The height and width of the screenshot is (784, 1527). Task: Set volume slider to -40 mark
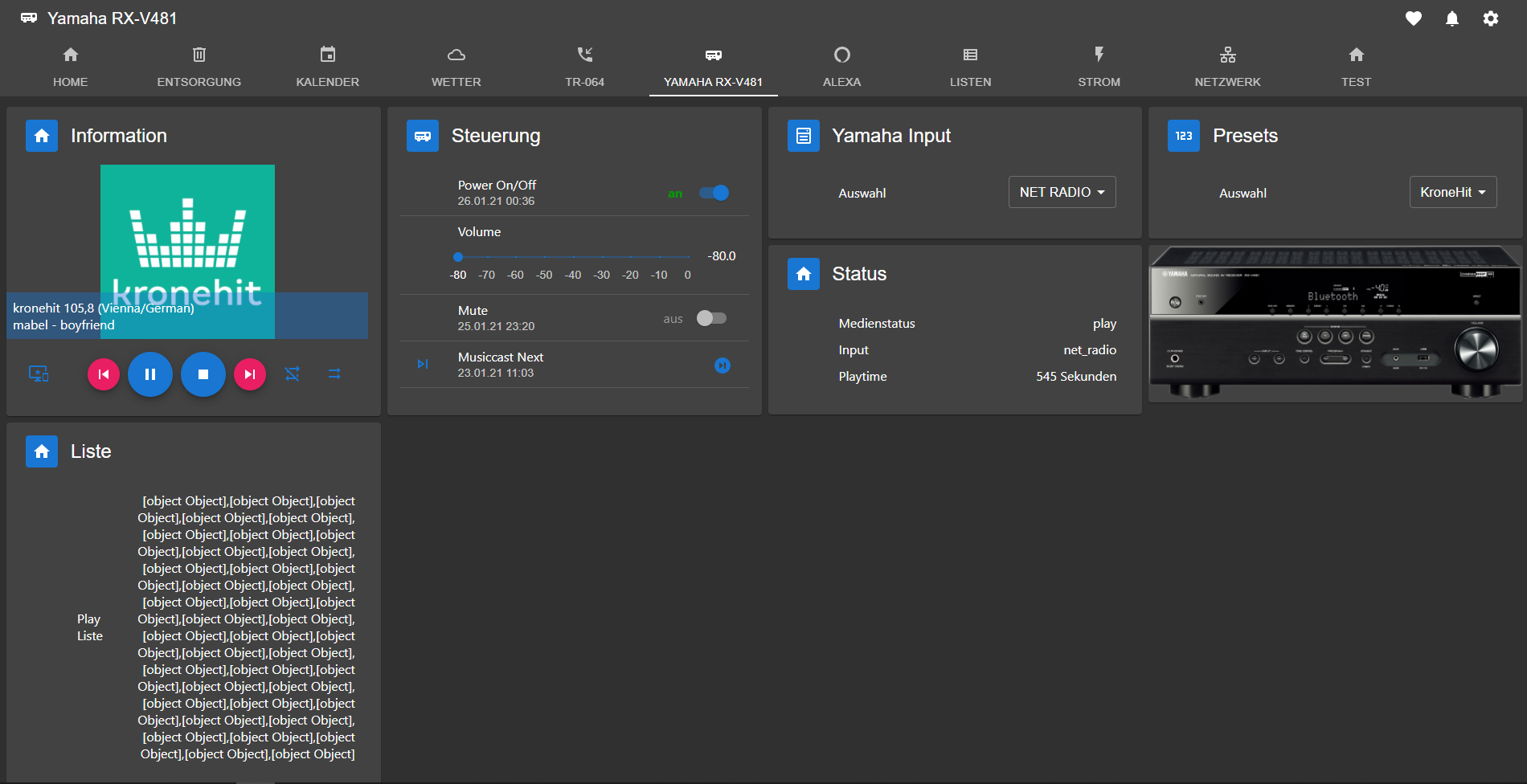click(573, 257)
